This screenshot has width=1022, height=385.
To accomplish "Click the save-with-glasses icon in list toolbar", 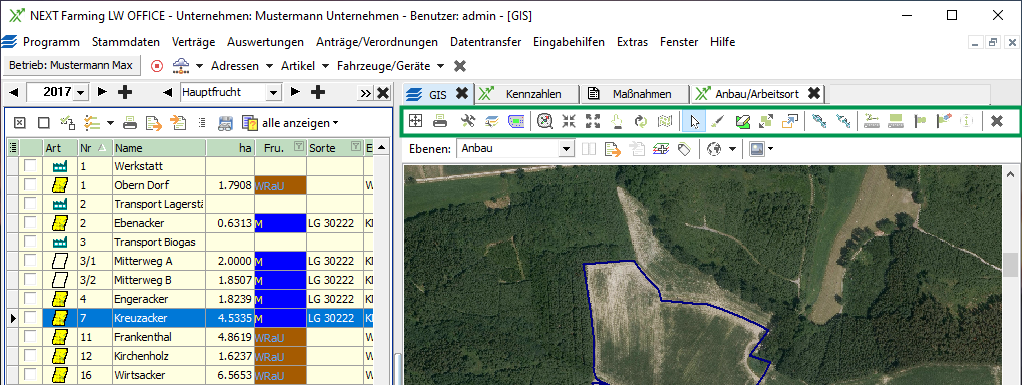I will click(x=226, y=122).
